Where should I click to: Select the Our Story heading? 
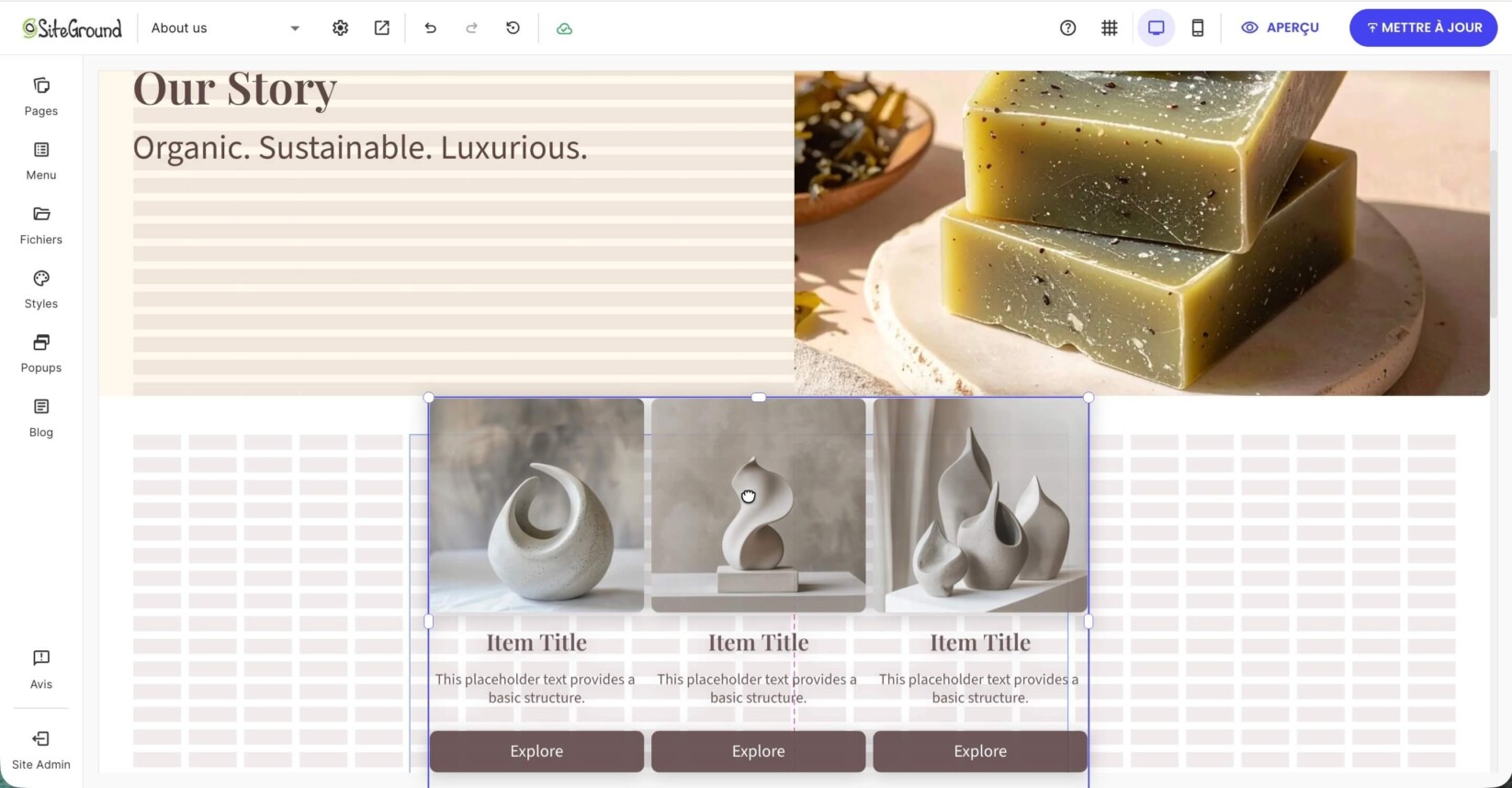235,90
